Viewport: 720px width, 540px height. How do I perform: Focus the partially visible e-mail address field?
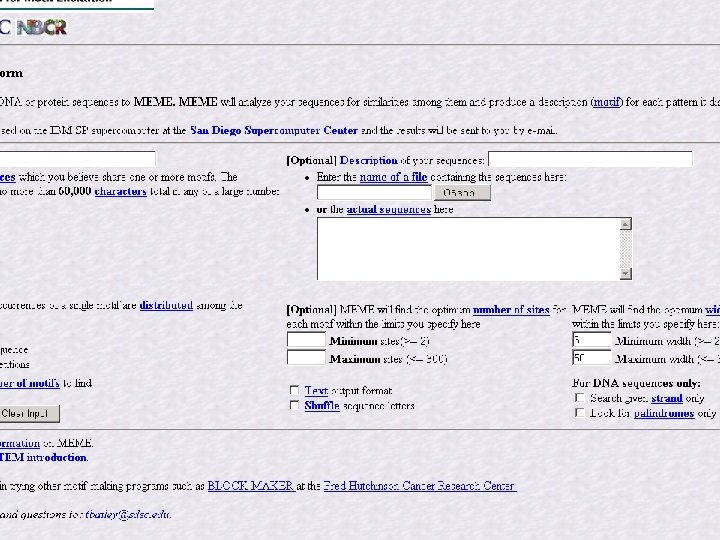coord(77,159)
